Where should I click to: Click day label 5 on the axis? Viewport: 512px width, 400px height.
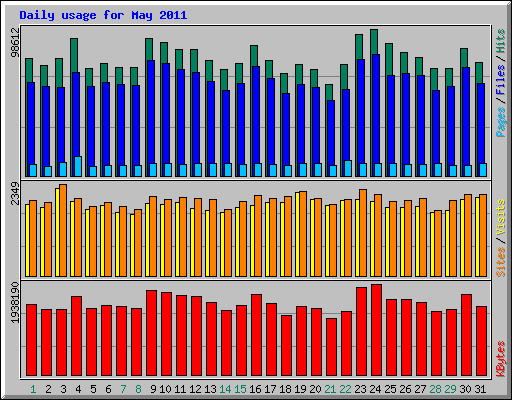tap(93, 389)
